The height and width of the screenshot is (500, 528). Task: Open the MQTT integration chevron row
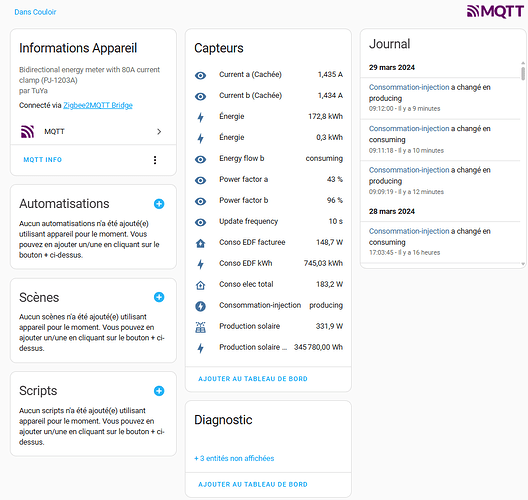[93, 131]
